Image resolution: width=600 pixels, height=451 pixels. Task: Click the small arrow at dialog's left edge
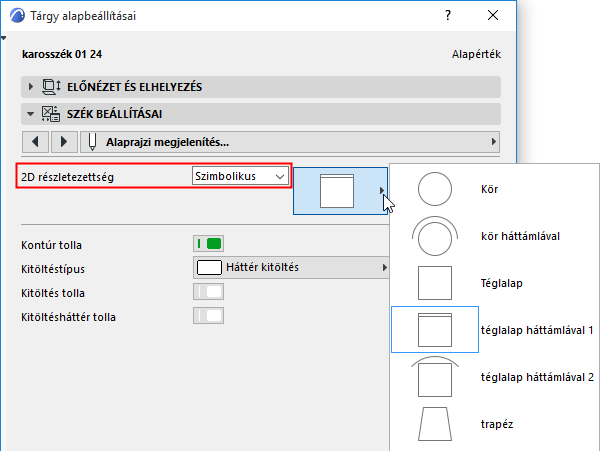point(3,38)
